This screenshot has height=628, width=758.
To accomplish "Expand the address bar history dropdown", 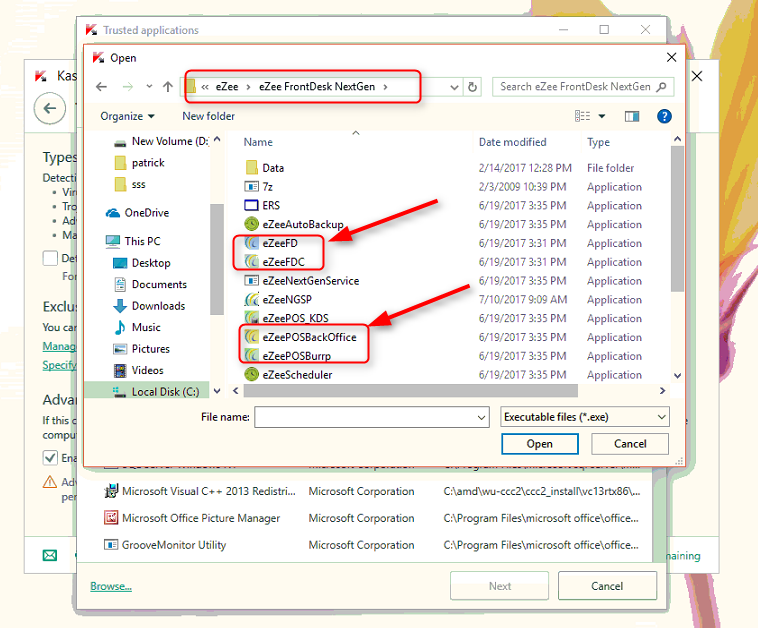I will (454, 87).
